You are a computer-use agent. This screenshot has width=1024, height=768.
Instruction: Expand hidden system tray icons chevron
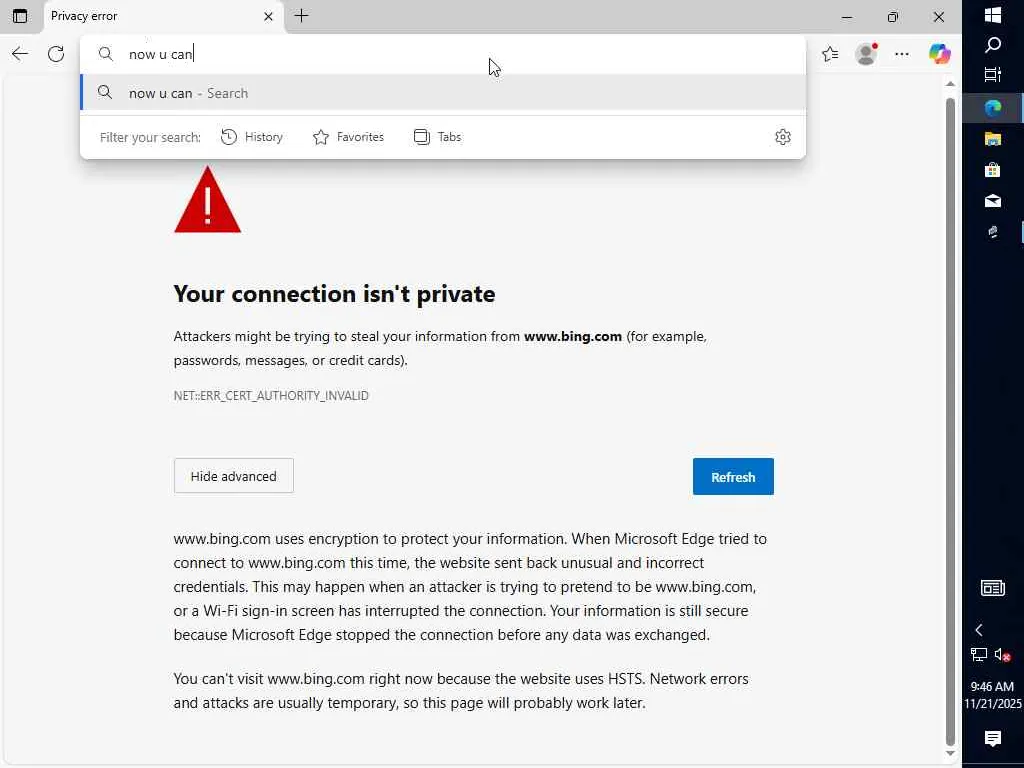tap(979, 630)
